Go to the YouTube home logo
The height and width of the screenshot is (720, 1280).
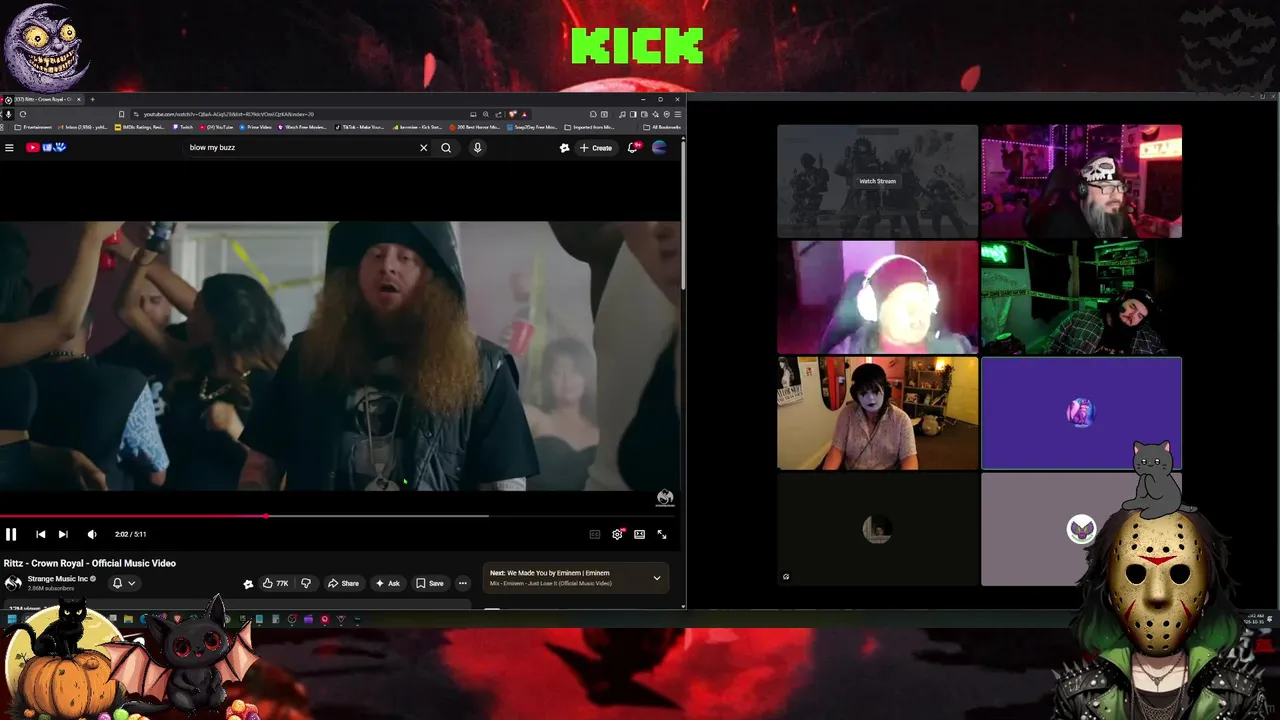coord(46,148)
